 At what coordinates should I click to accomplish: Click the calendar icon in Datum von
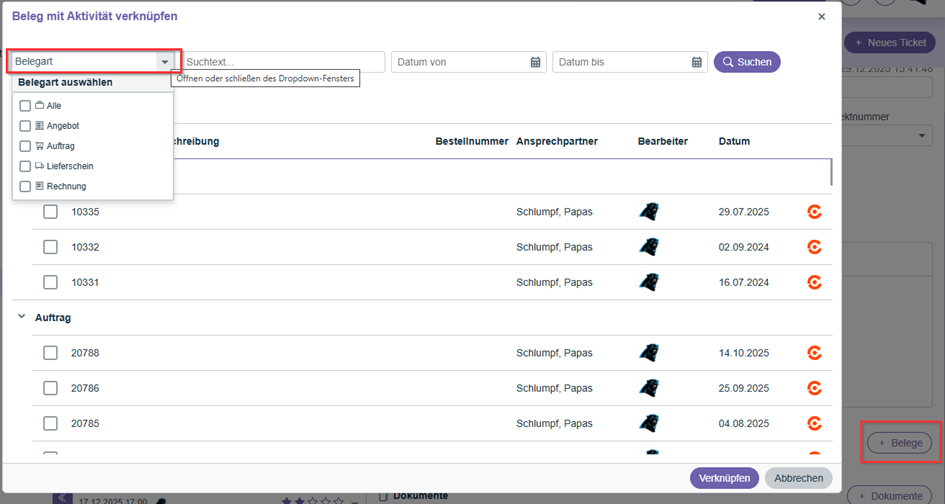point(535,62)
